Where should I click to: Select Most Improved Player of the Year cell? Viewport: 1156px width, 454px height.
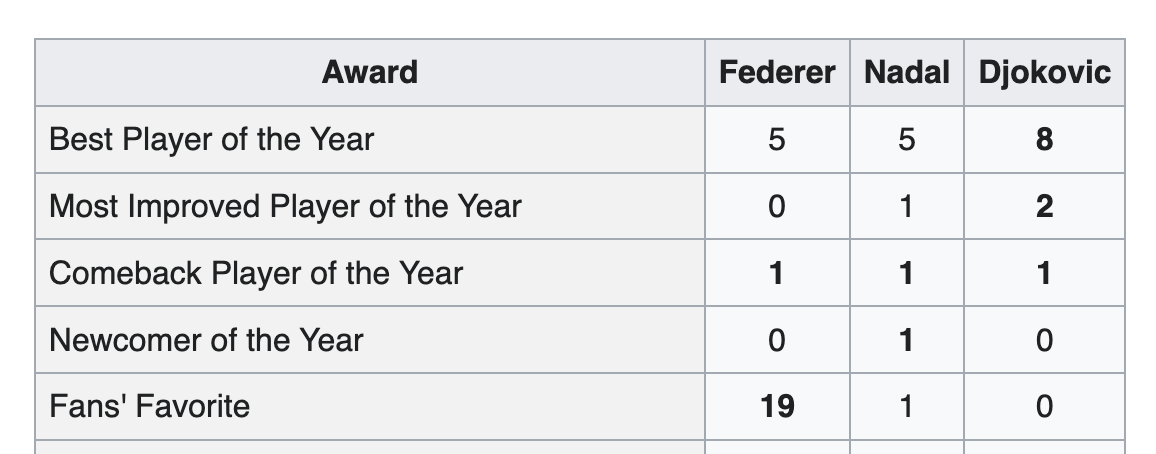[285, 206]
